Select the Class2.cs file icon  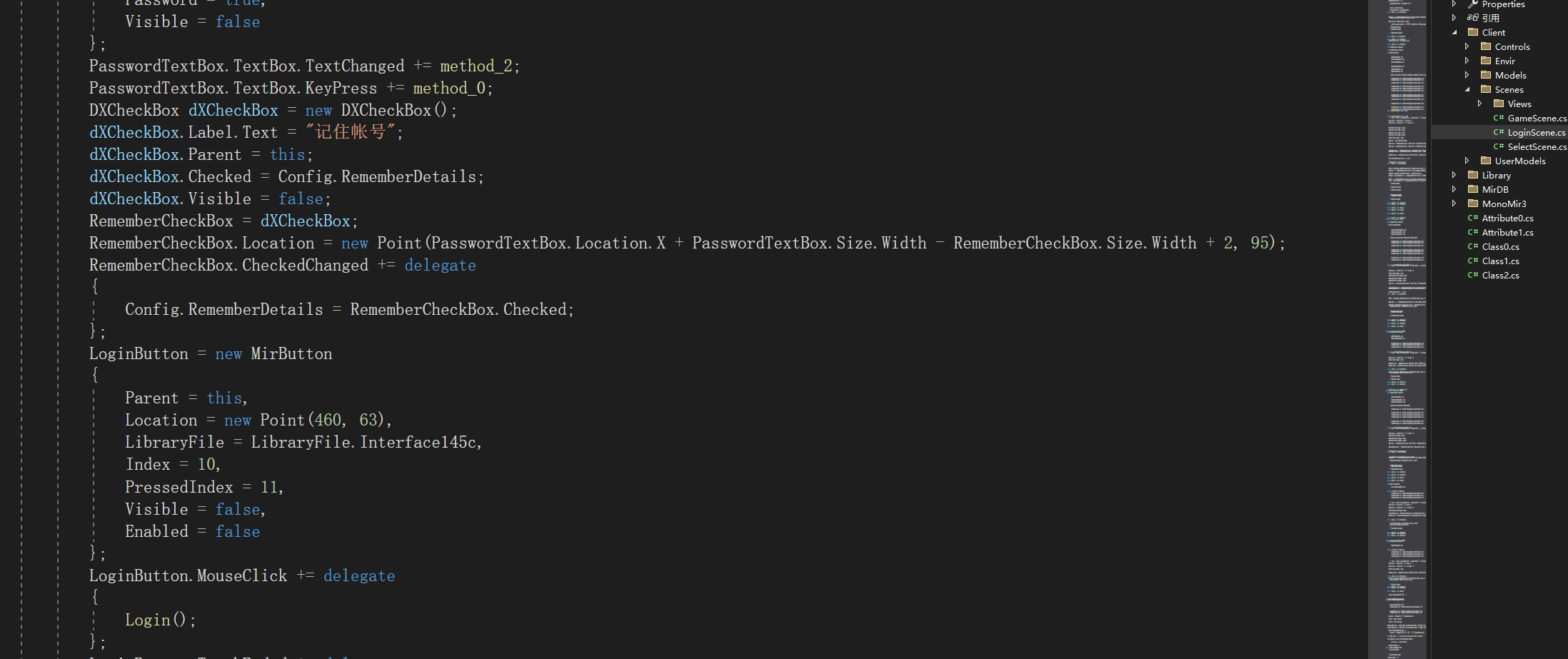click(1472, 275)
